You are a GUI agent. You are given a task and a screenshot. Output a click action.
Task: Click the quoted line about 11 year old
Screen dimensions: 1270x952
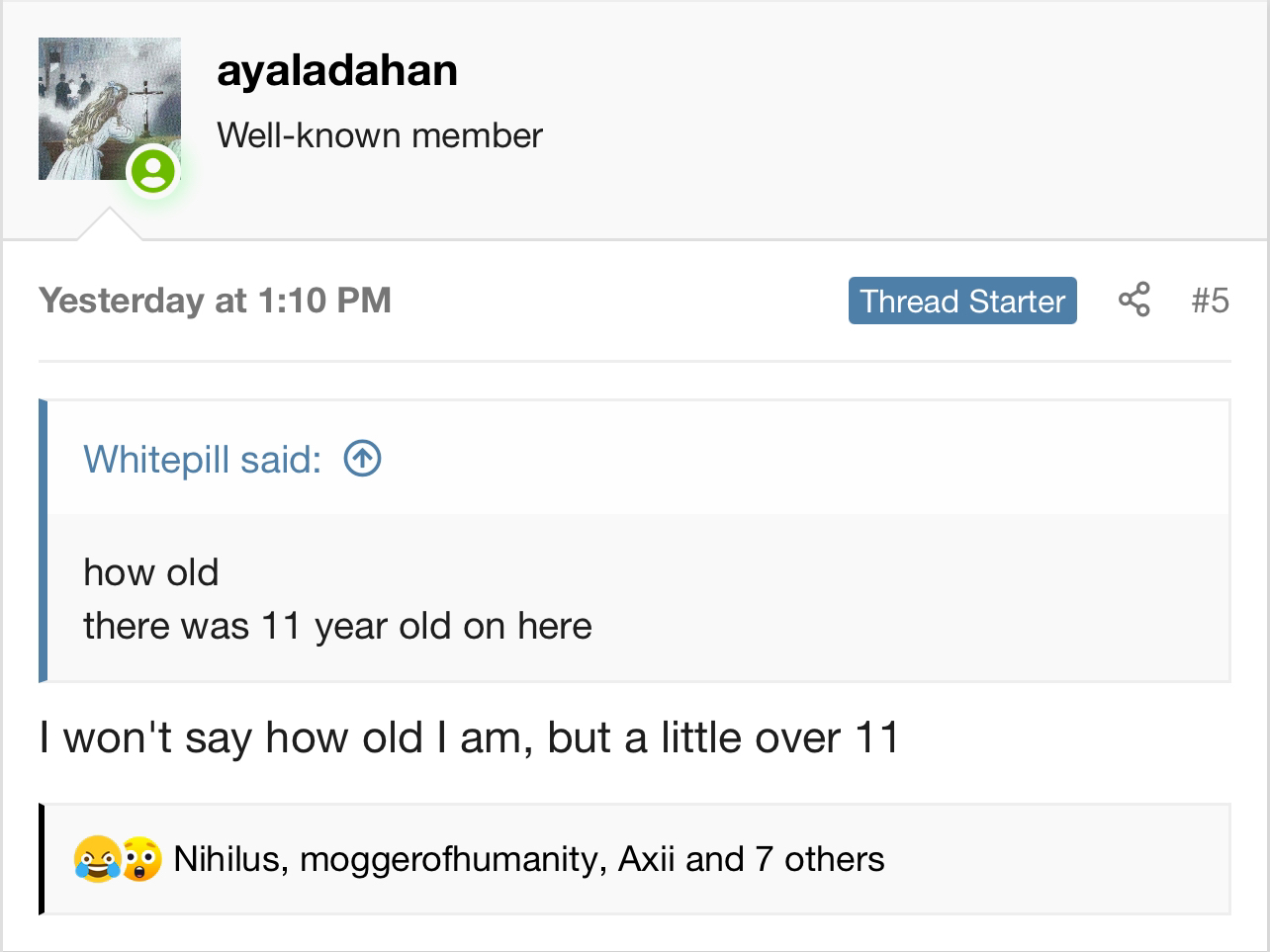pos(337,626)
